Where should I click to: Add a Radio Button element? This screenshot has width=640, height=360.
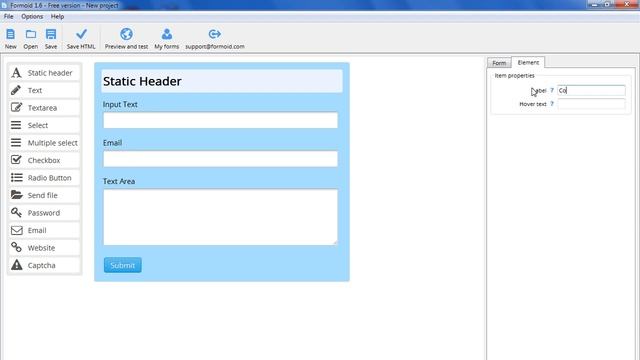[x=44, y=178]
